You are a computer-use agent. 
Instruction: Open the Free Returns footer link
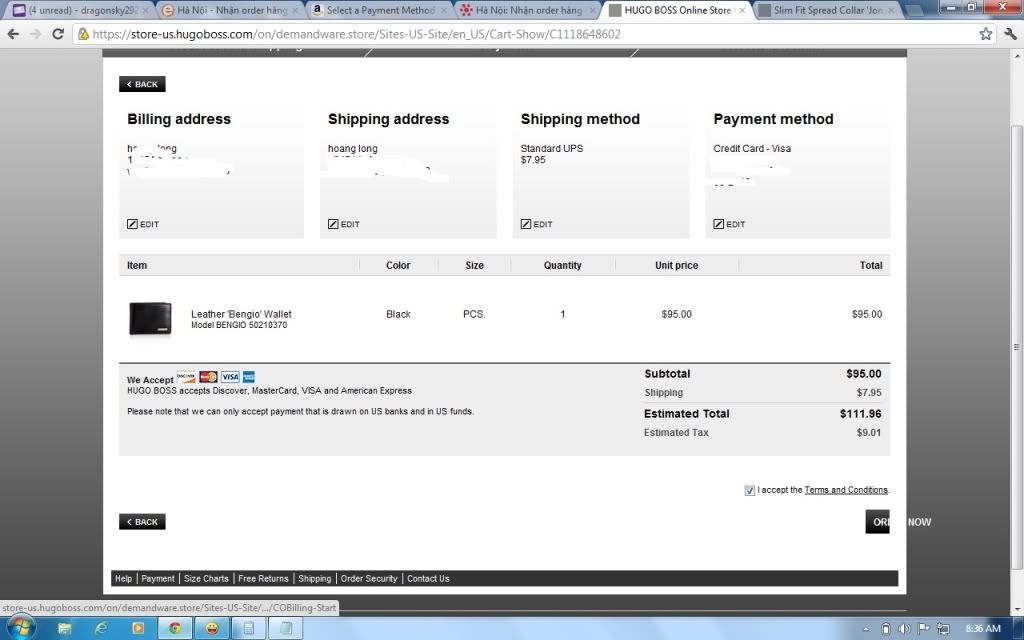[263, 578]
